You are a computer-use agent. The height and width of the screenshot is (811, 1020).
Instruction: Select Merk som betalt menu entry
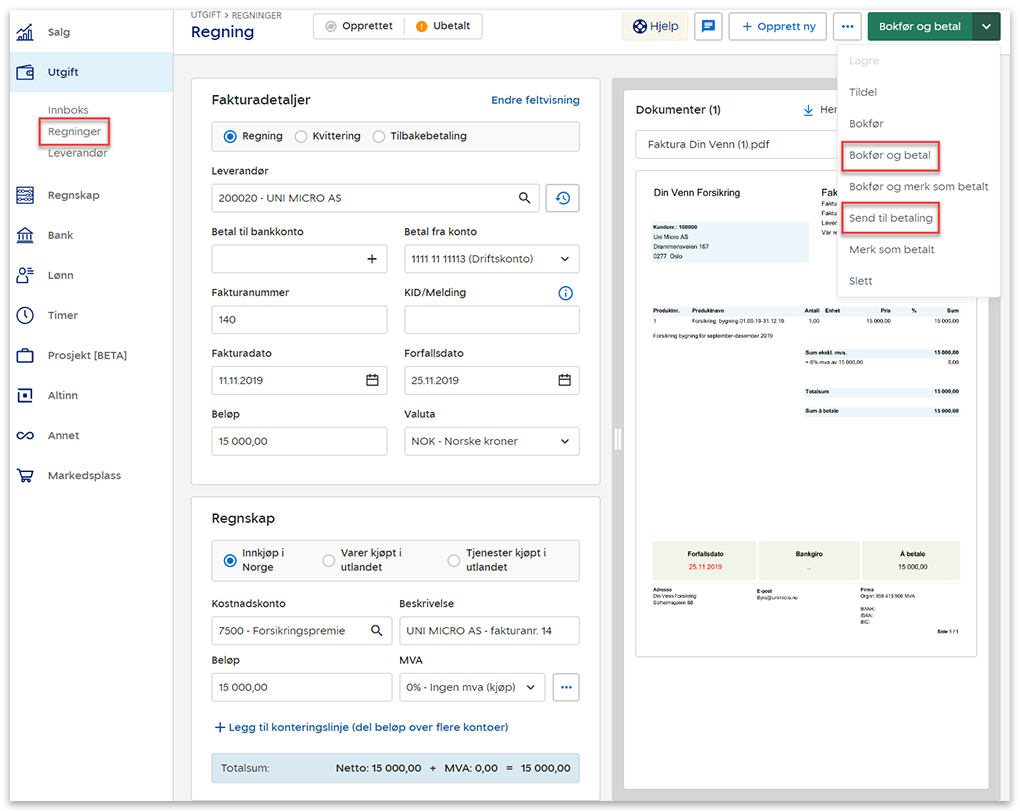[x=891, y=249]
